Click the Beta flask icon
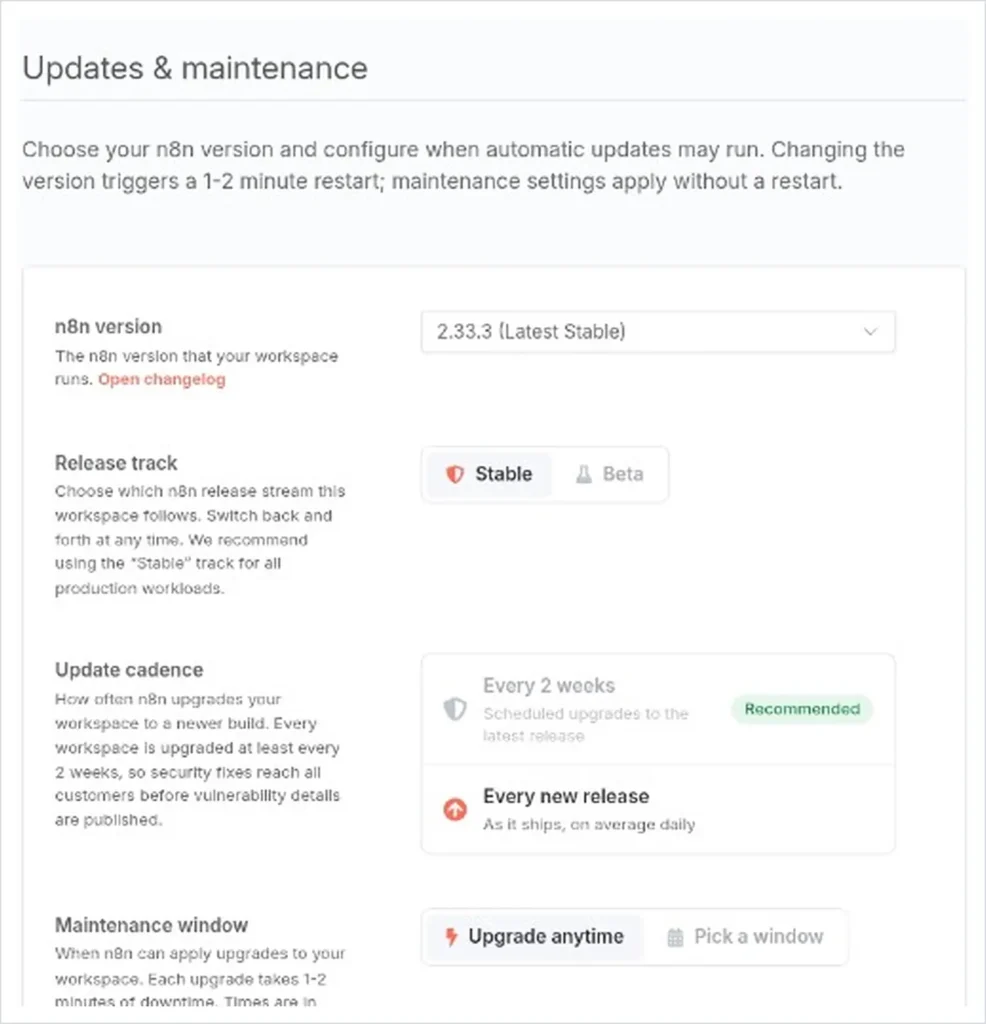Screen dimensions: 986x1024 click(x=584, y=474)
